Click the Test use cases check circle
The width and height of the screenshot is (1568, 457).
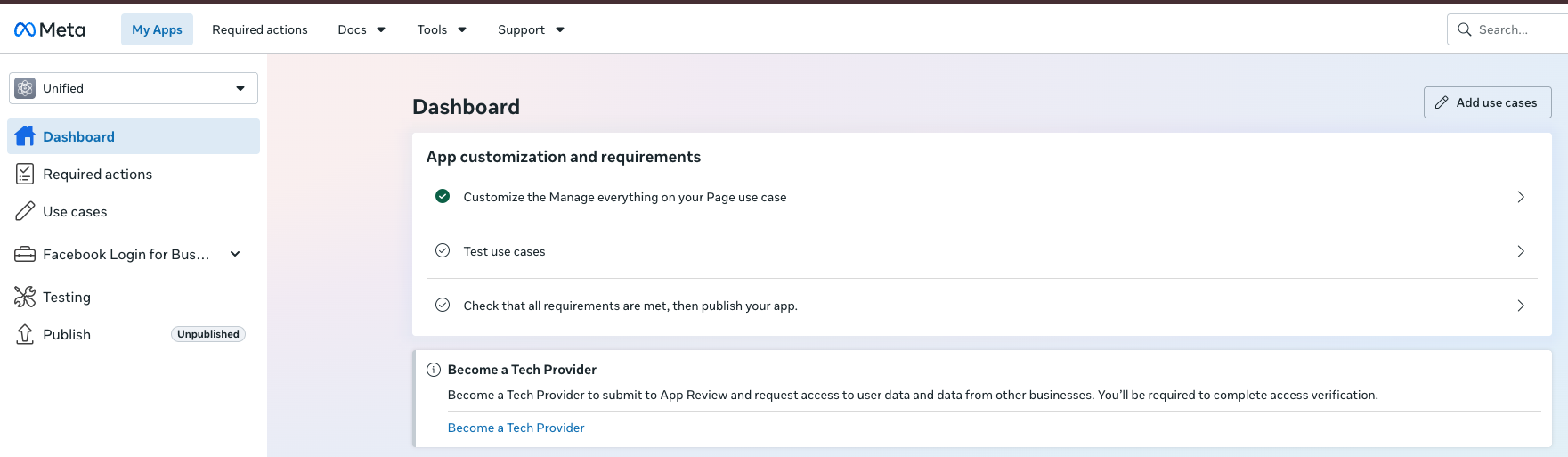click(x=443, y=250)
